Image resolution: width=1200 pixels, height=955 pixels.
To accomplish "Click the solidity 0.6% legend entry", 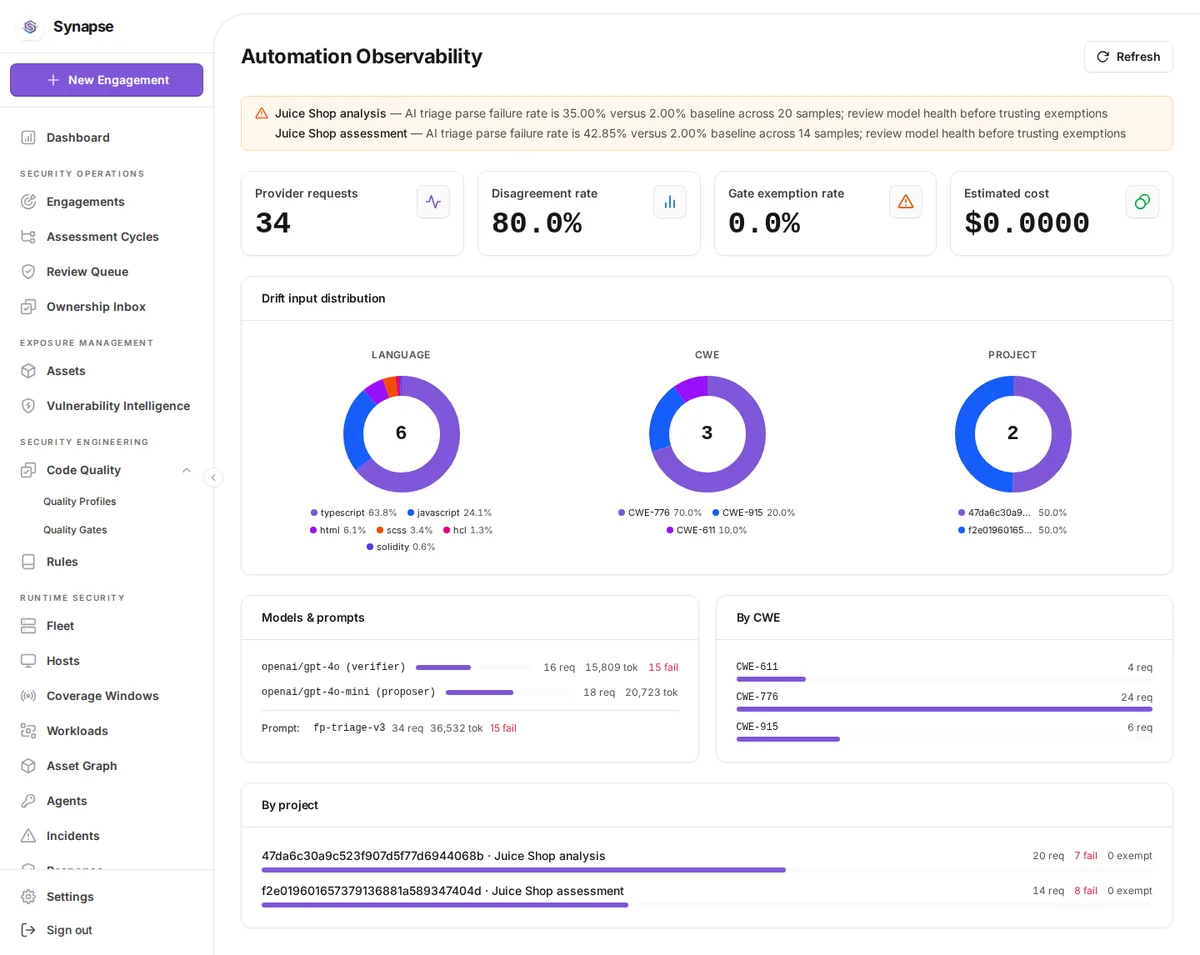I will click(401, 547).
